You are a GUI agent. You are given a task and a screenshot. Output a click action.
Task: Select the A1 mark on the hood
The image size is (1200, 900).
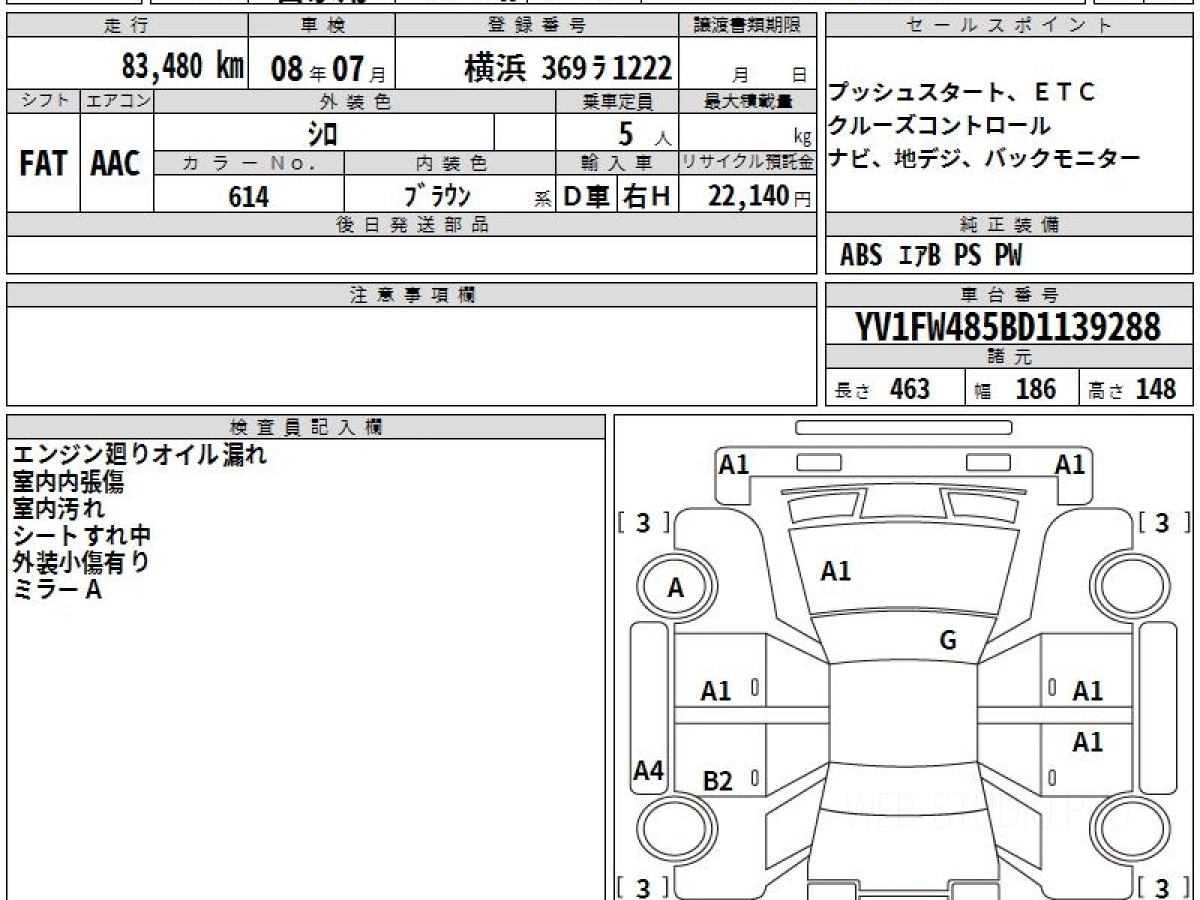click(836, 571)
